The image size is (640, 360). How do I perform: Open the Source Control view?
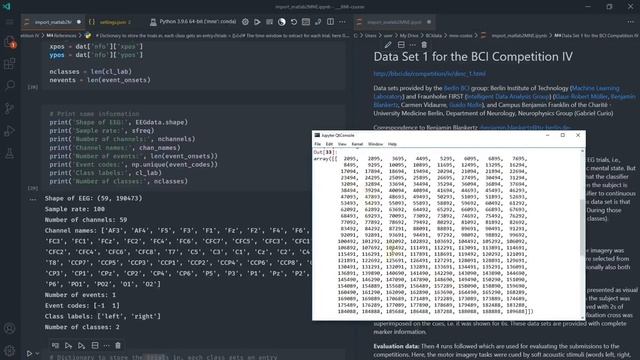click(9, 108)
